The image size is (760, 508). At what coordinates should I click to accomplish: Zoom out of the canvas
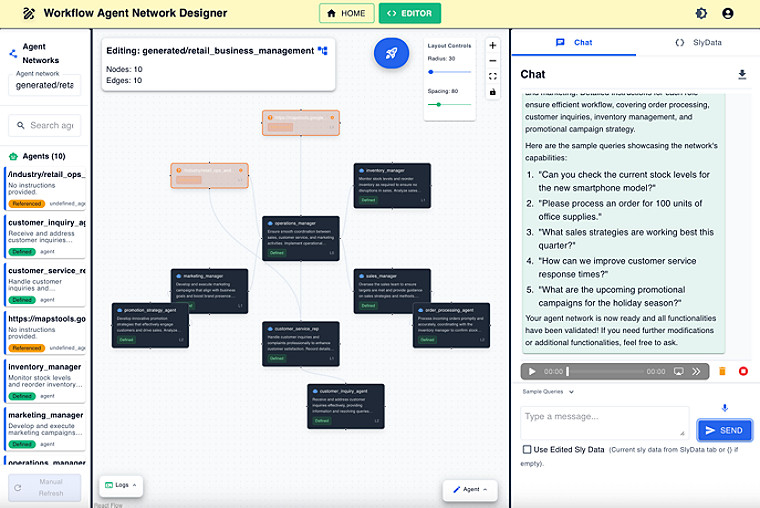492,60
